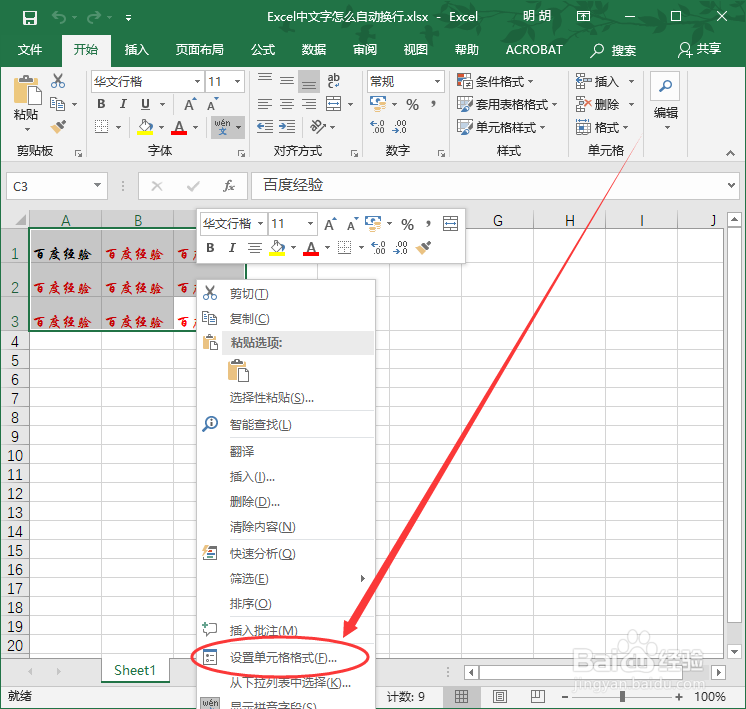Toggle ribbon Middle Align button
746x709 pixels.
point(286,81)
